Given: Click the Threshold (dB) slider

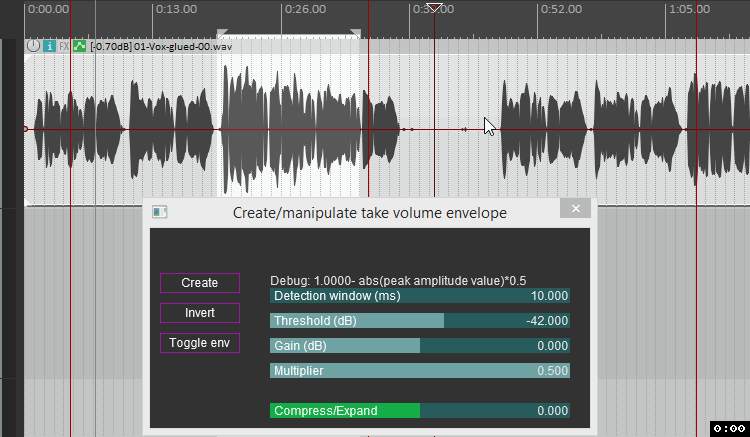Looking at the screenshot, I should (x=420, y=321).
